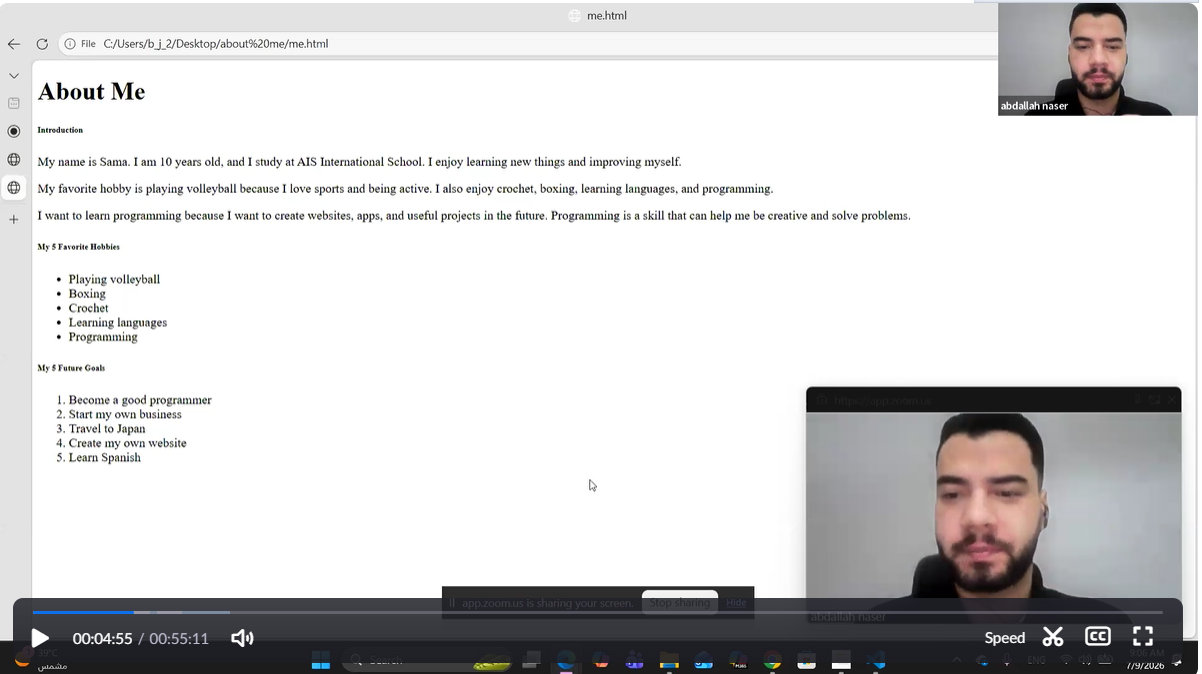Go back with browser back arrow
This screenshot has height=674, width=1202.
click(x=14, y=44)
